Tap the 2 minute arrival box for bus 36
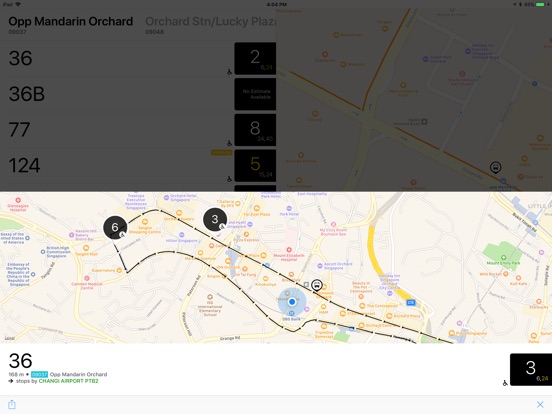Image resolution: width=552 pixels, height=414 pixels. click(x=255, y=58)
